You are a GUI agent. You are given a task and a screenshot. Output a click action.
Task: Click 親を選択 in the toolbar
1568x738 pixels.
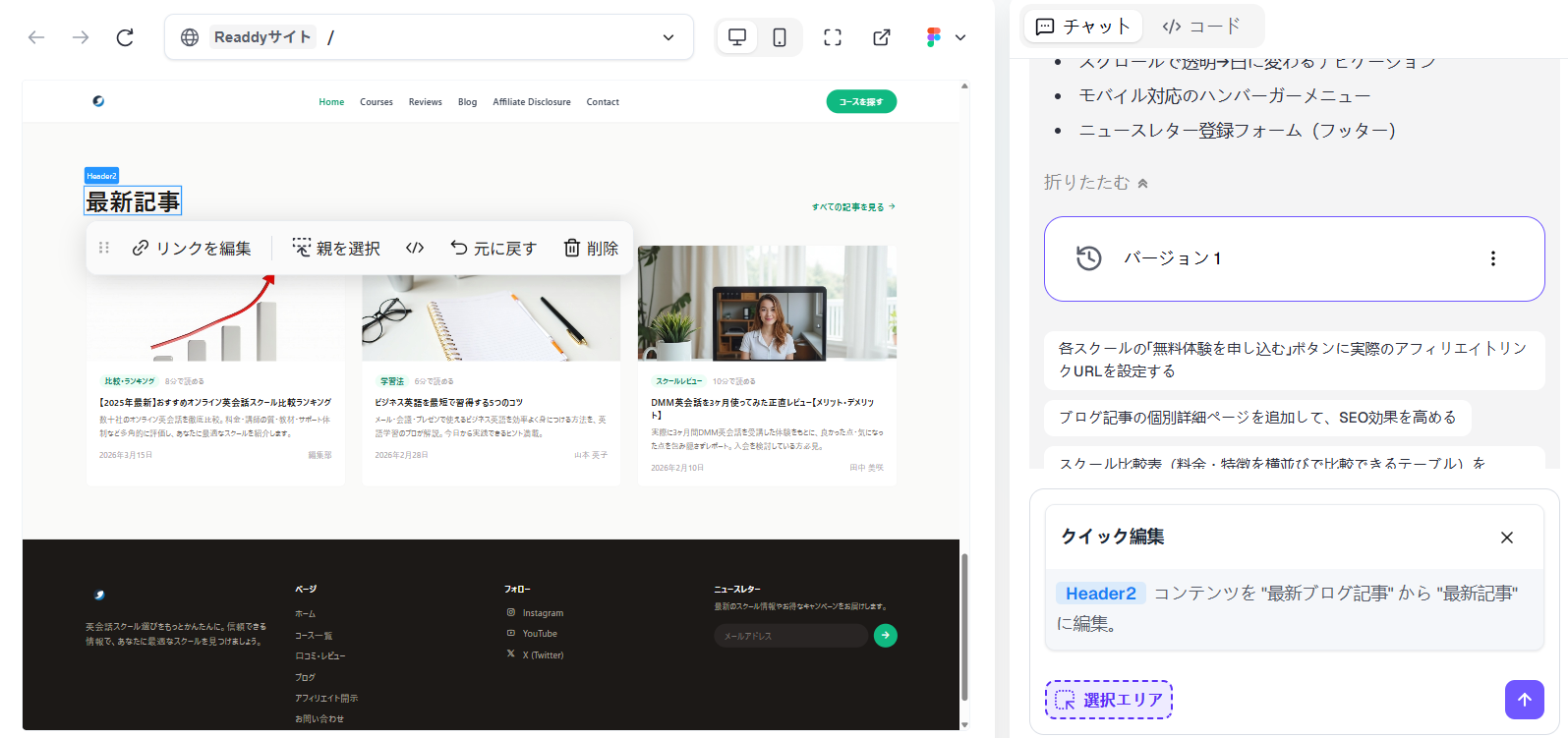click(x=336, y=249)
